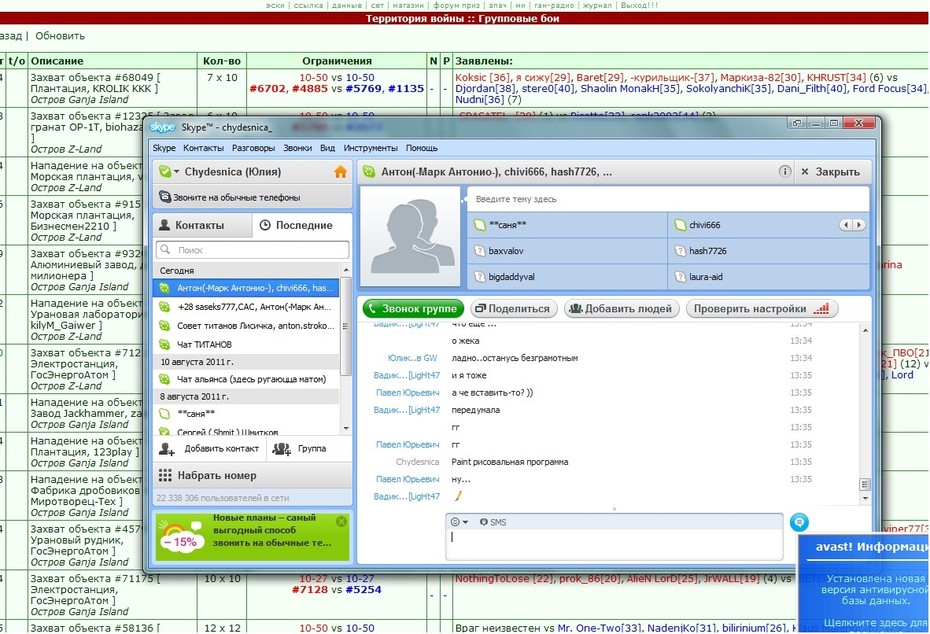Click into the message input box
Viewport: 930px width, 634px height.
(614, 544)
